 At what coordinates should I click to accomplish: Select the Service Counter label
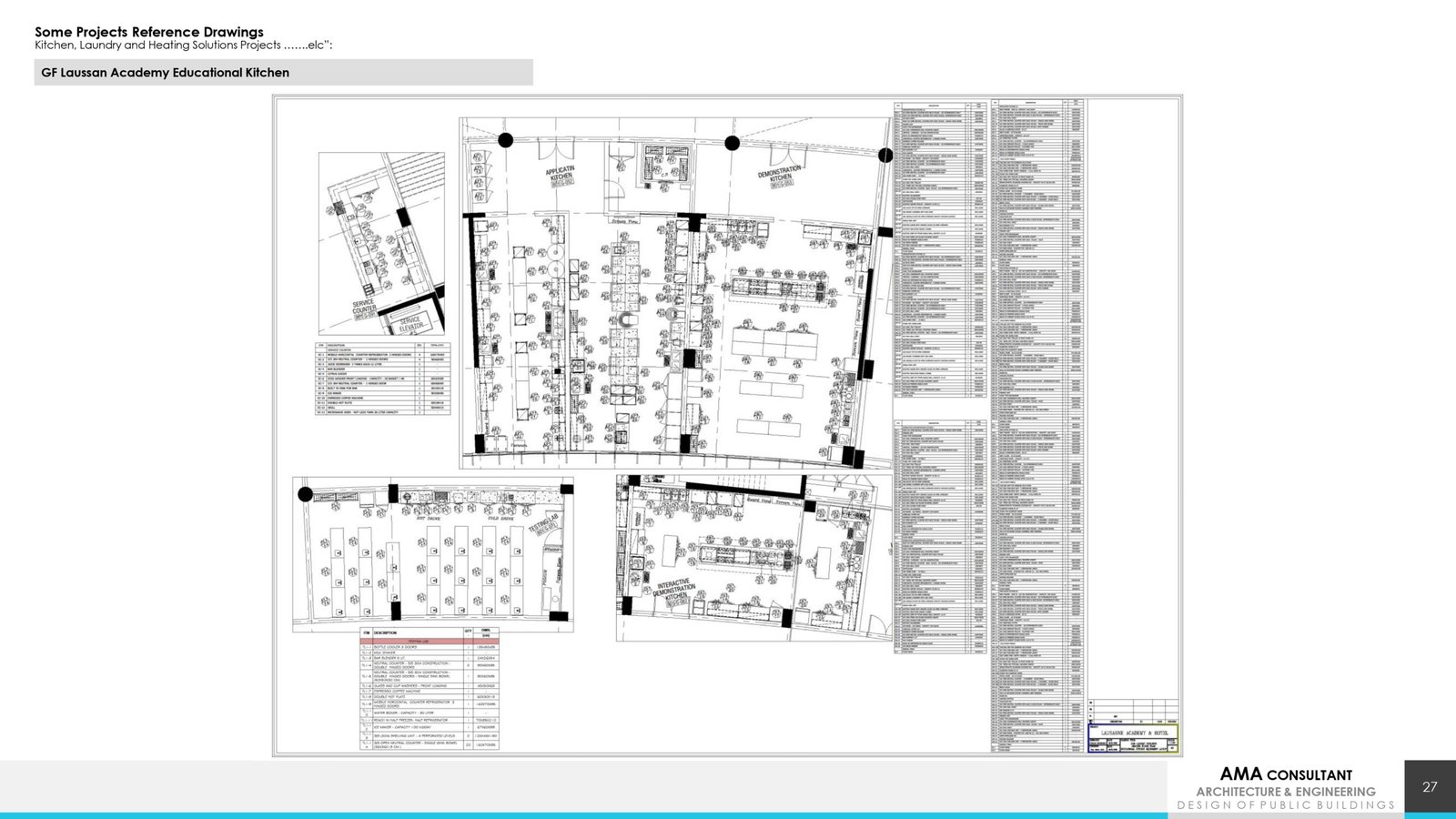coord(364,310)
